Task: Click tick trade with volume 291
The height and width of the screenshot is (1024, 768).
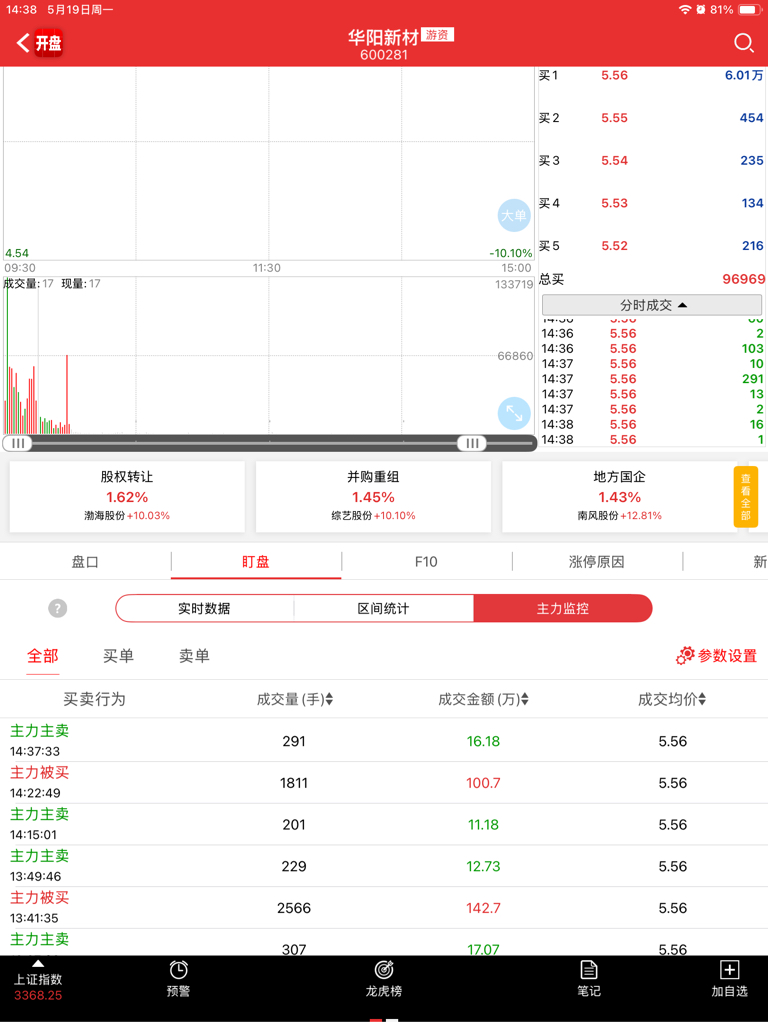Action: (652, 379)
